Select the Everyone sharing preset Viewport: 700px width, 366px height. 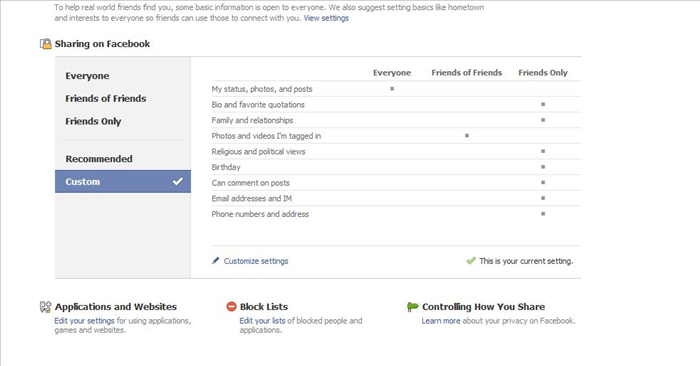coord(87,76)
